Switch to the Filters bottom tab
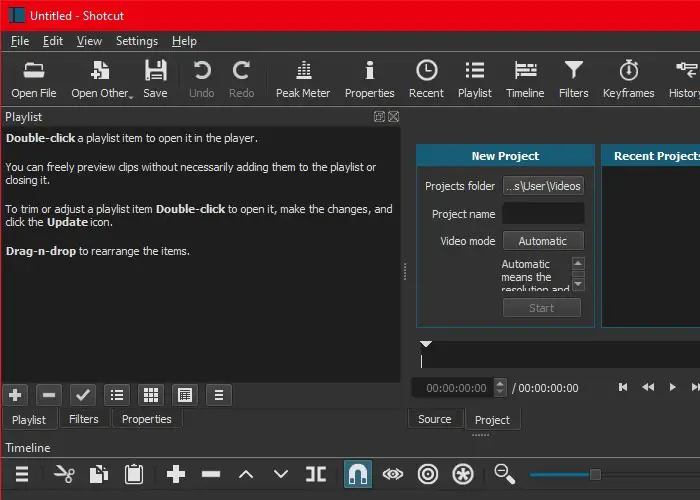Image resolution: width=700 pixels, height=500 pixels. 84,419
